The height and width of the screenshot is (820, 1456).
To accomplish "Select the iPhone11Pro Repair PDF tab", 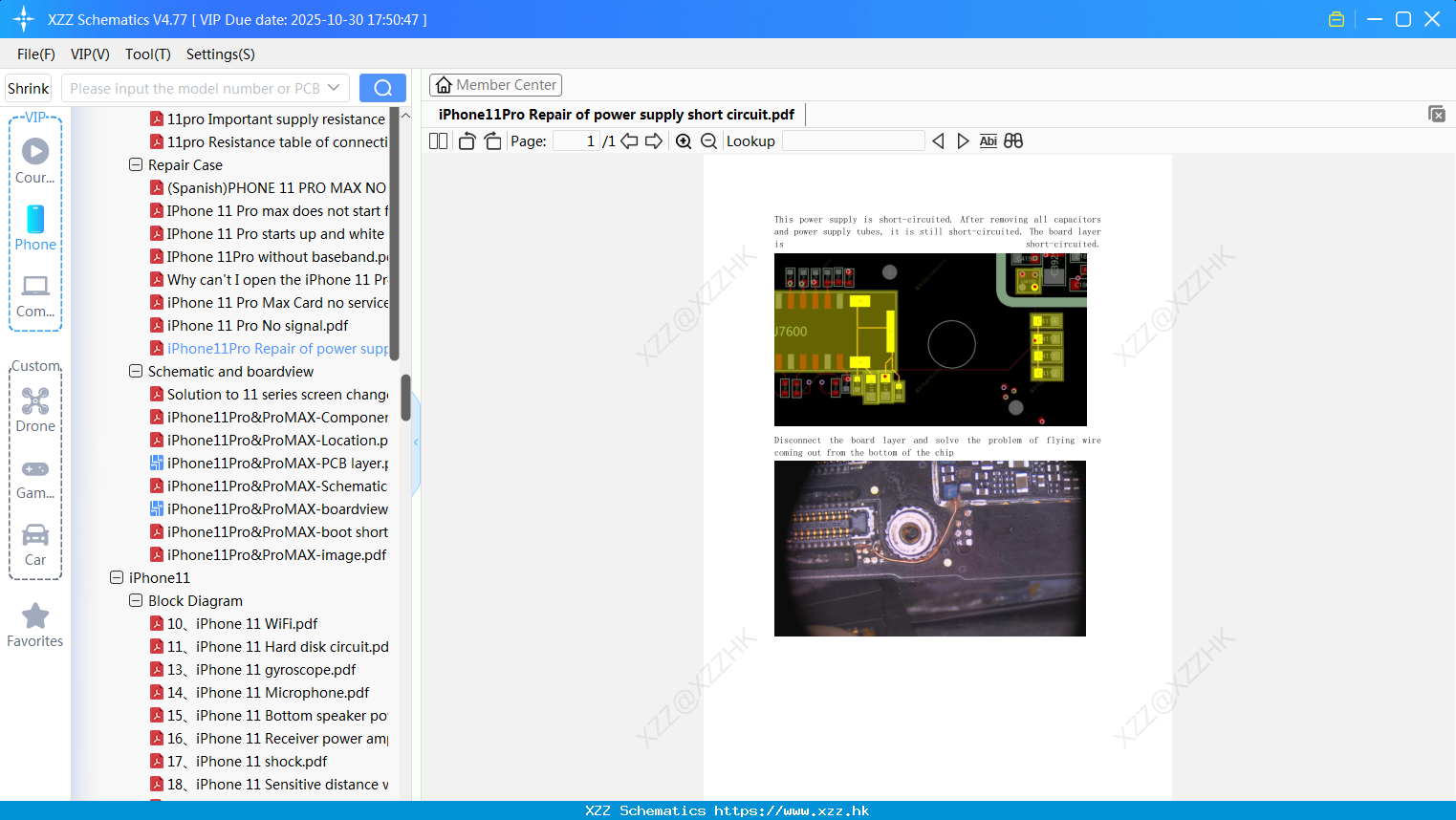I will click(x=617, y=115).
